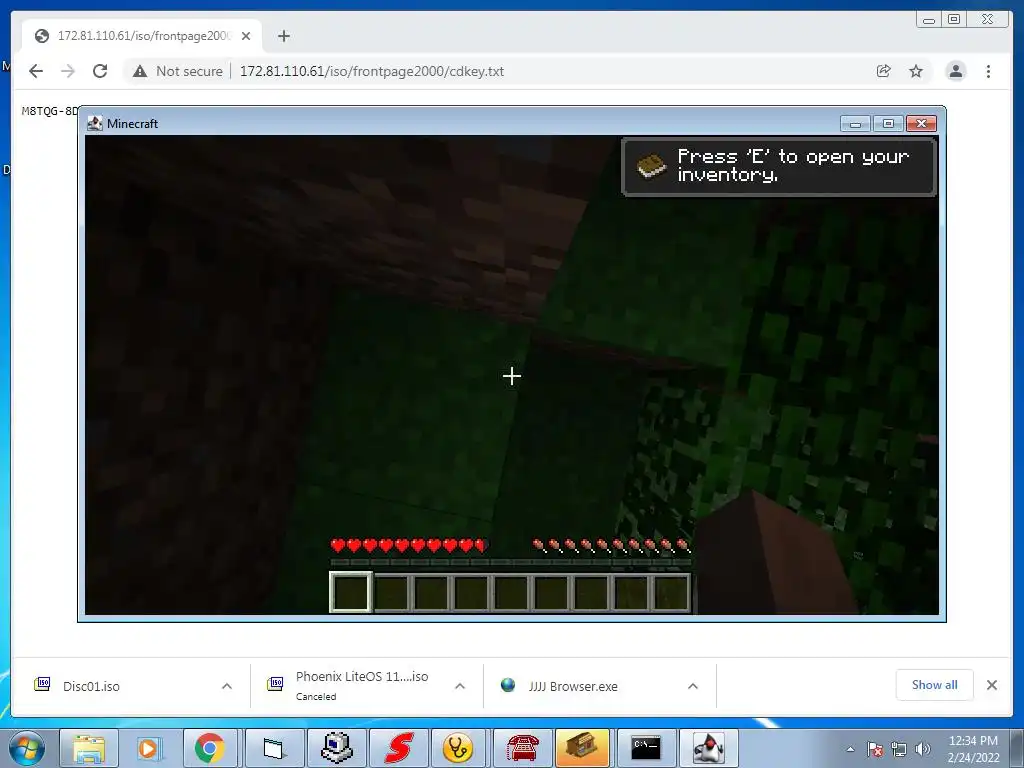This screenshot has width=1024, height=768.
Task: Go back in Chrome browser
Action: (36, 71)
